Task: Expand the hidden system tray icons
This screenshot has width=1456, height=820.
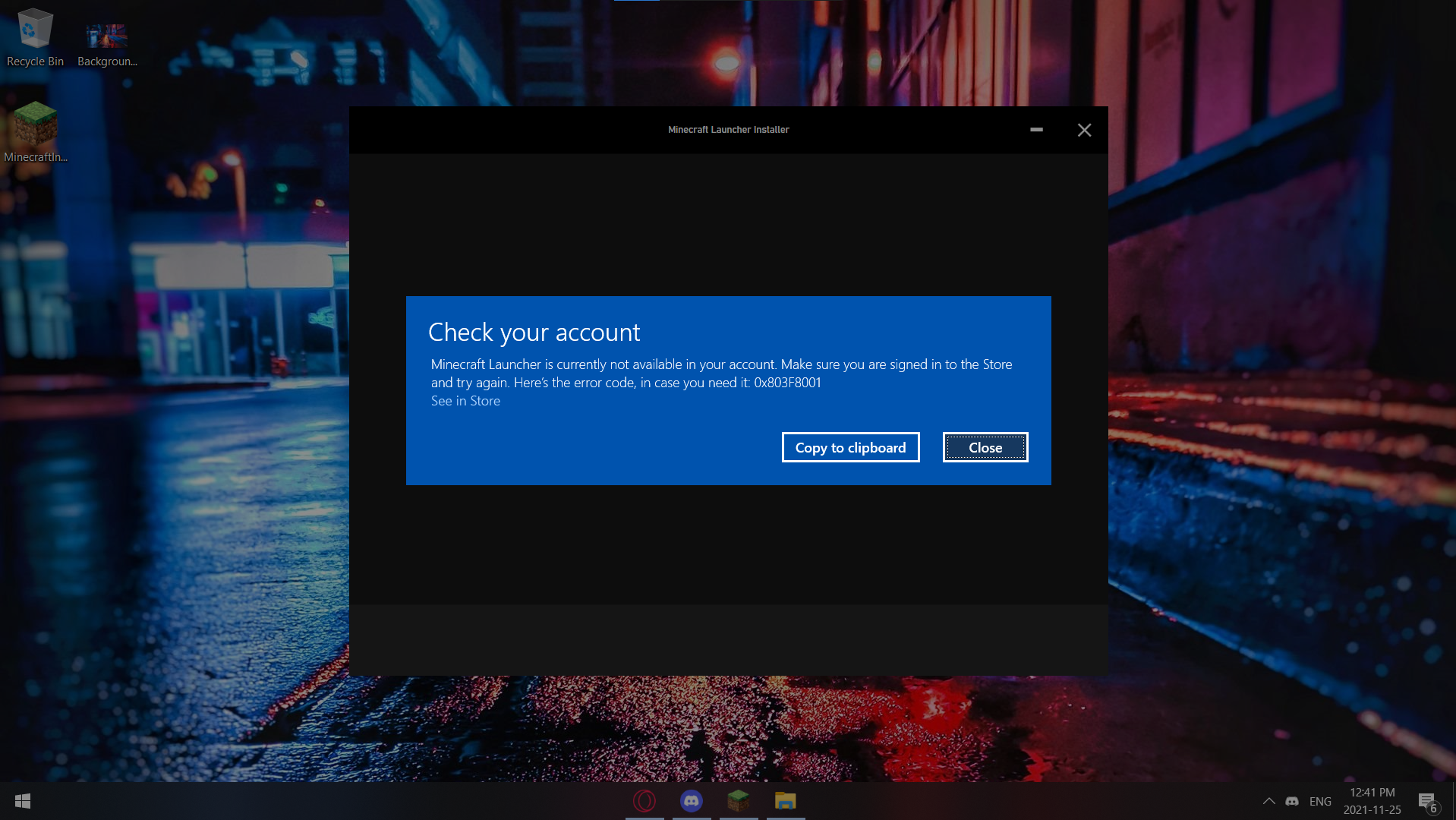Action: (1268, 801)
